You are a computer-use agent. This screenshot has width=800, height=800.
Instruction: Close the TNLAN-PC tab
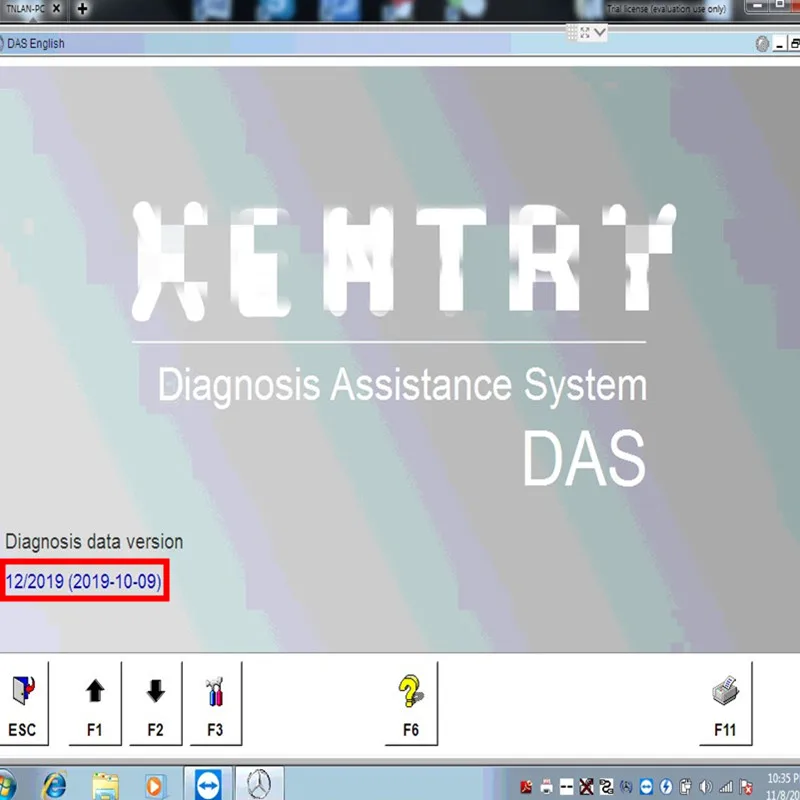coord(57,9)
